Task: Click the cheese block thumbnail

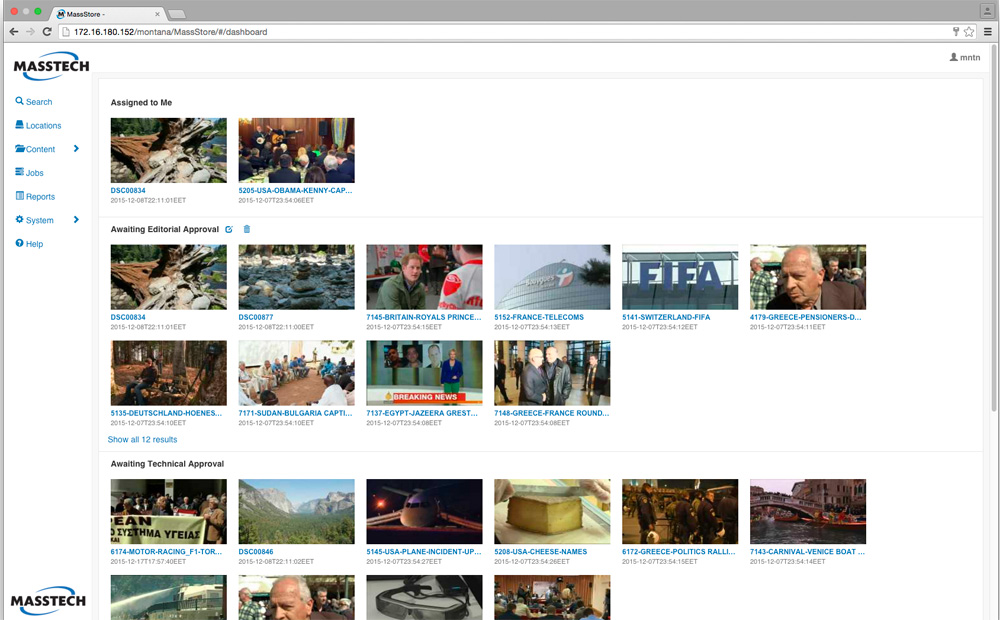Action: coord(552,512)
